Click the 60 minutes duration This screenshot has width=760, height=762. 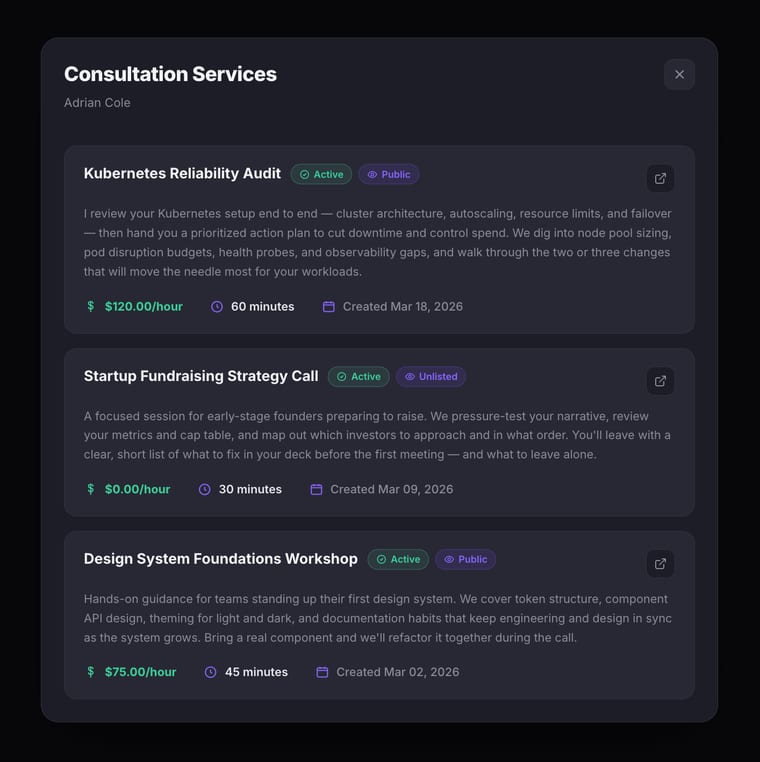click(262, 307)
